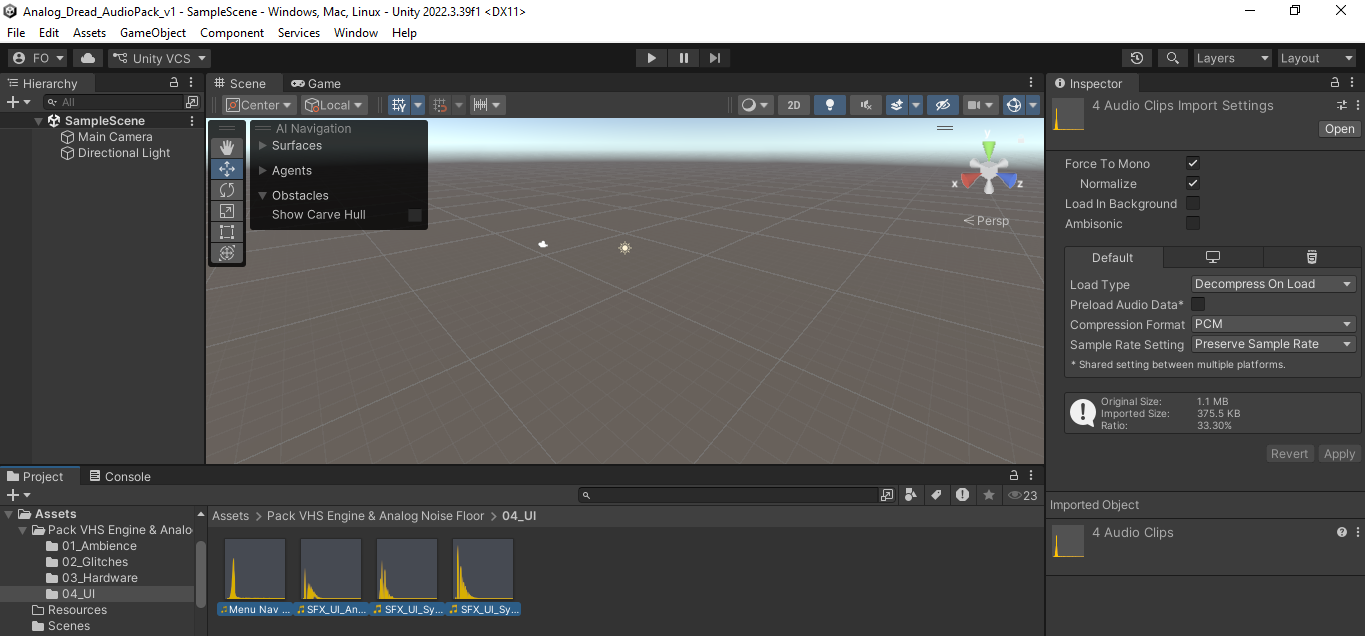Open the preset selector icon in Inspector
Image resolution: width=1365 pixels, height=636 pixels.
(1342, 105)
